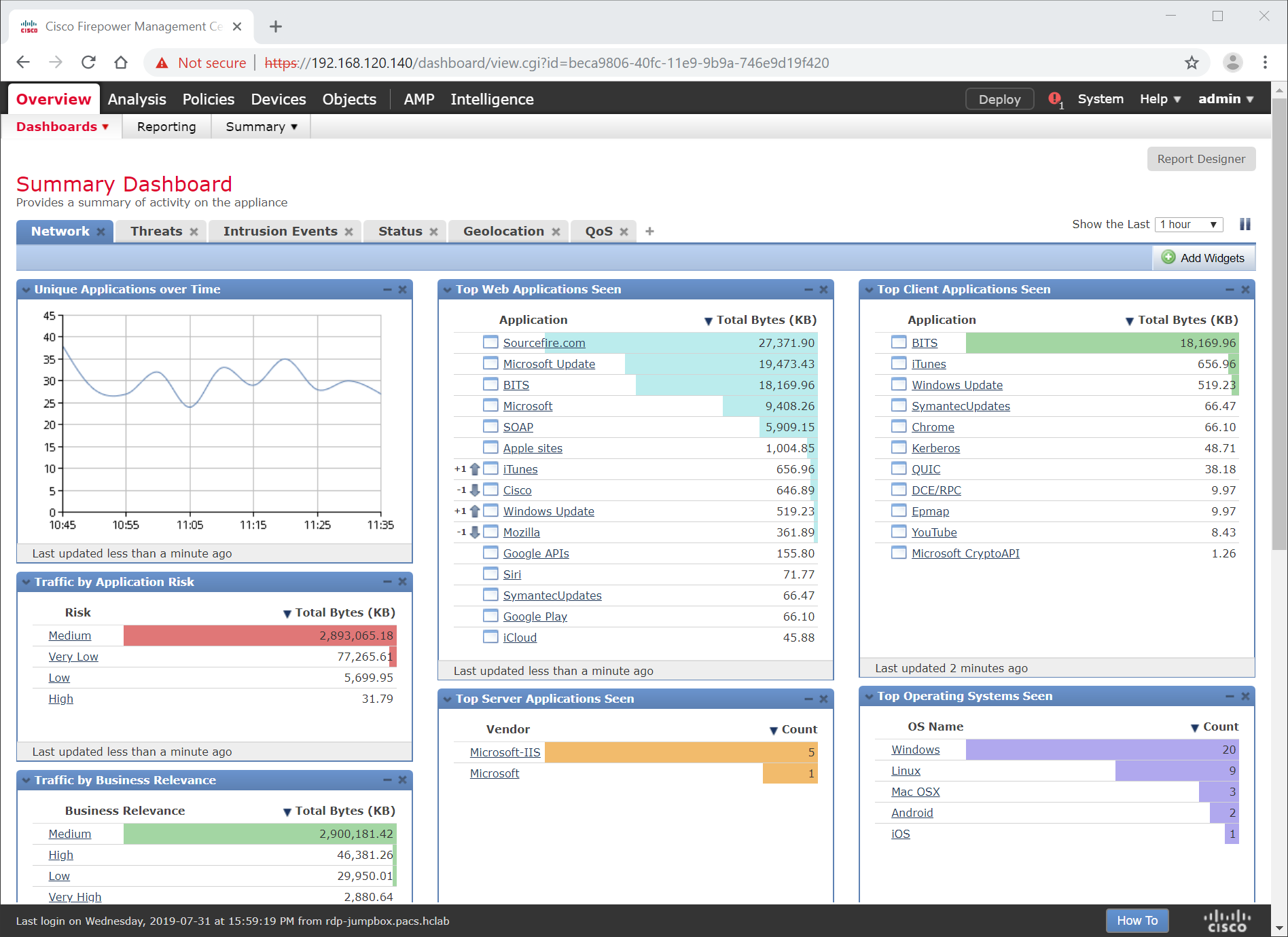Click the health alert notification icon
Screen dimensions: 1288x937
tap(1054, 99)
